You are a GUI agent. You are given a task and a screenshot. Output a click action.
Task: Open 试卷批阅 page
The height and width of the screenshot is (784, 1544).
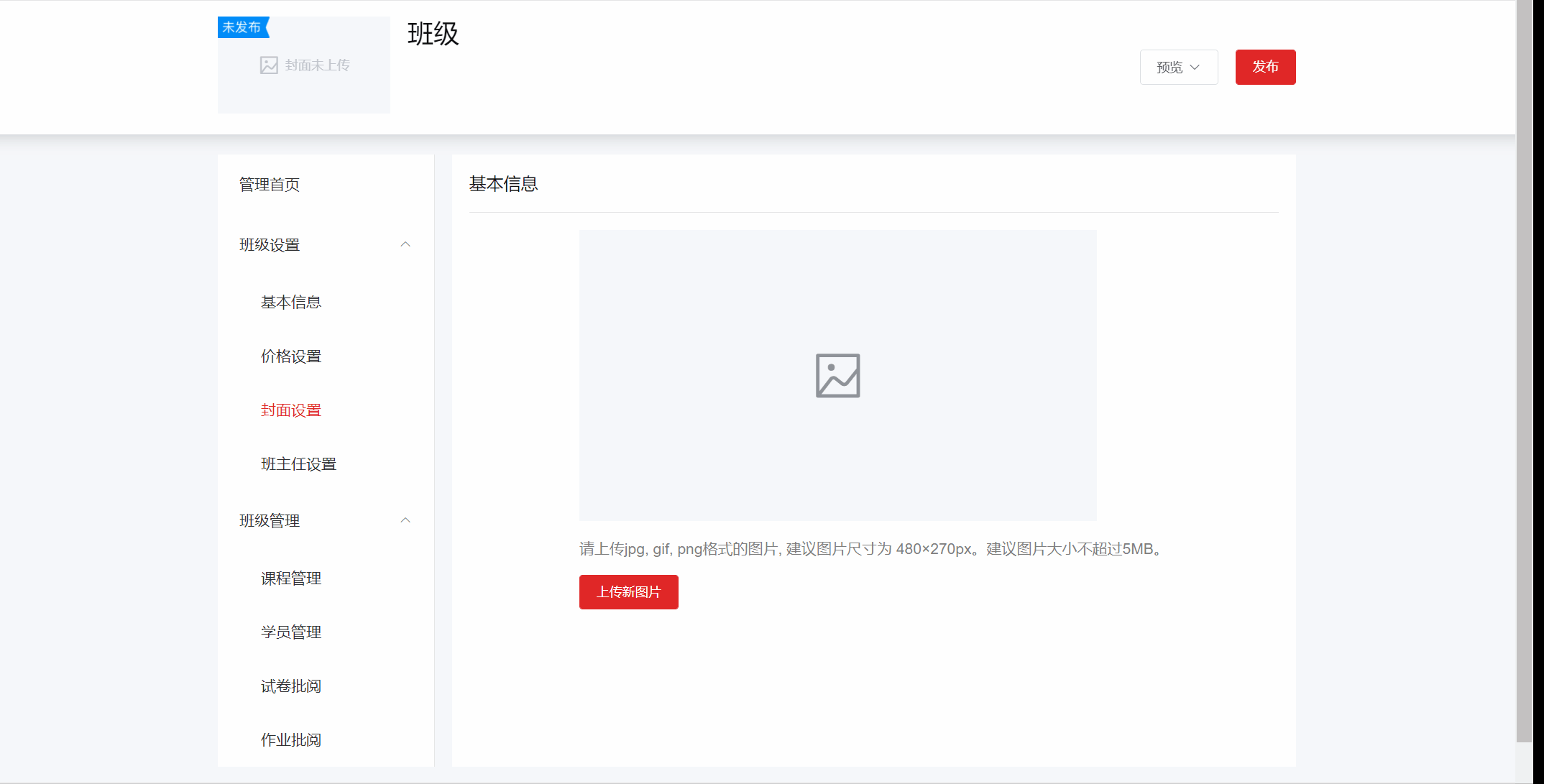[x=291, y=686]
